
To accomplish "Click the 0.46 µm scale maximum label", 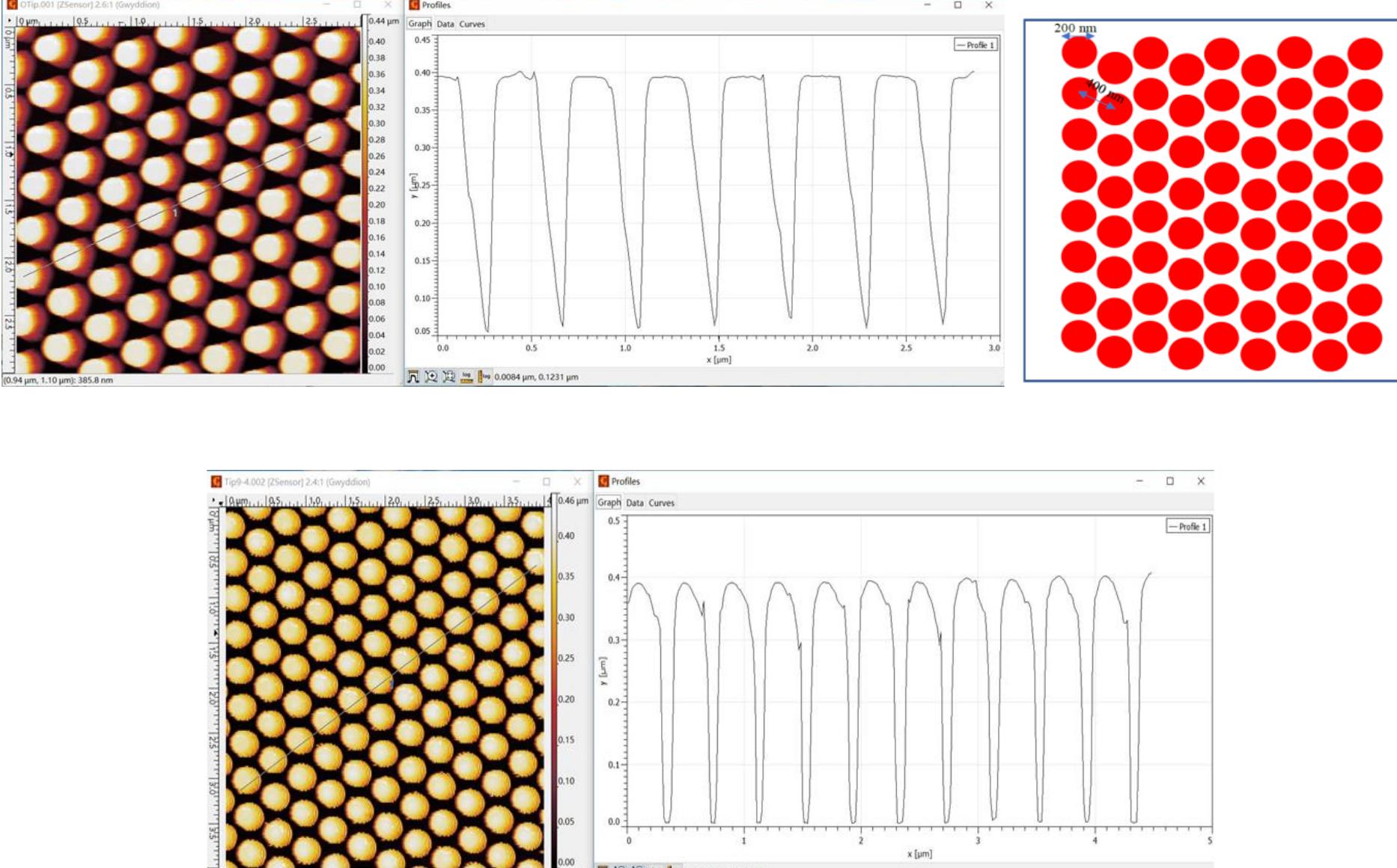I will [x=573, y=500].
